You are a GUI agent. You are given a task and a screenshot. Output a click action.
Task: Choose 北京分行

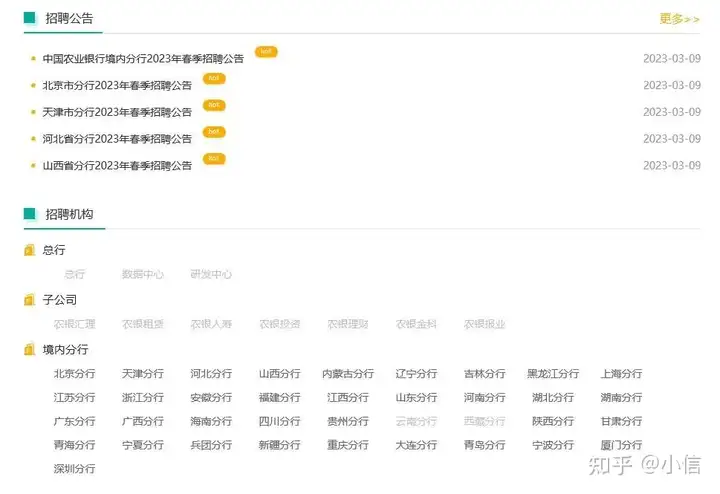[74, 374]
